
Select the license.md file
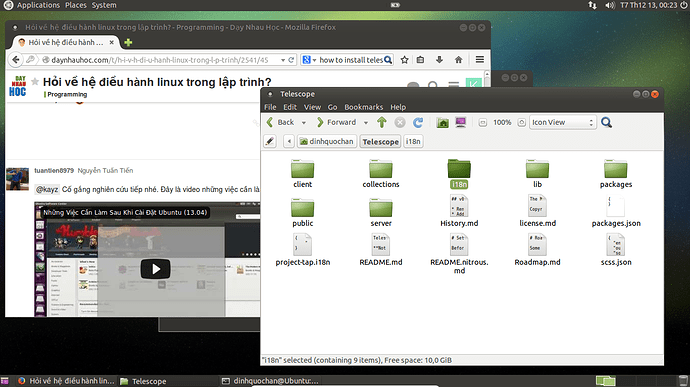pos(537,211)
